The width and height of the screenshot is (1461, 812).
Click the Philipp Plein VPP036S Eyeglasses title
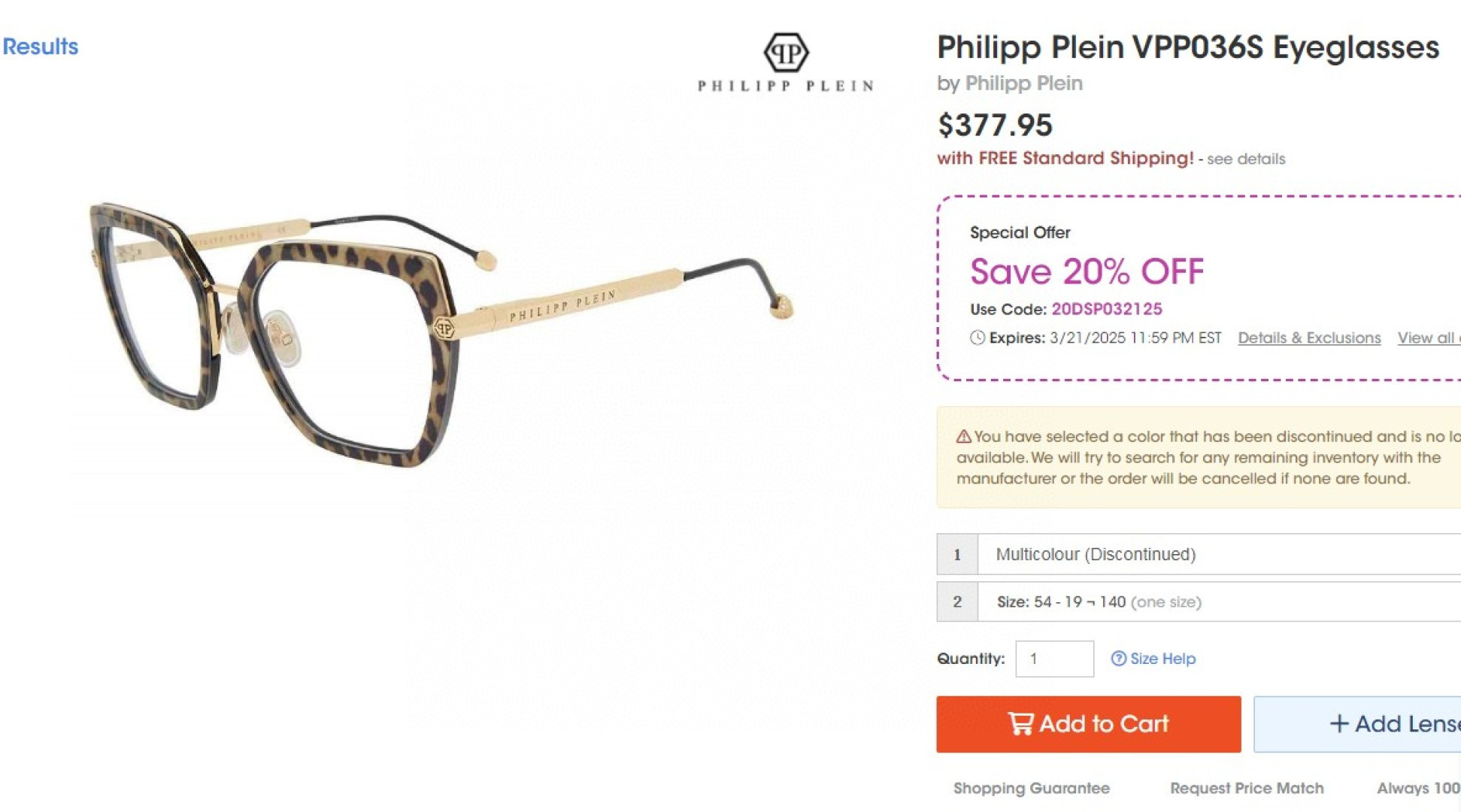click(x=1187, y=47)
